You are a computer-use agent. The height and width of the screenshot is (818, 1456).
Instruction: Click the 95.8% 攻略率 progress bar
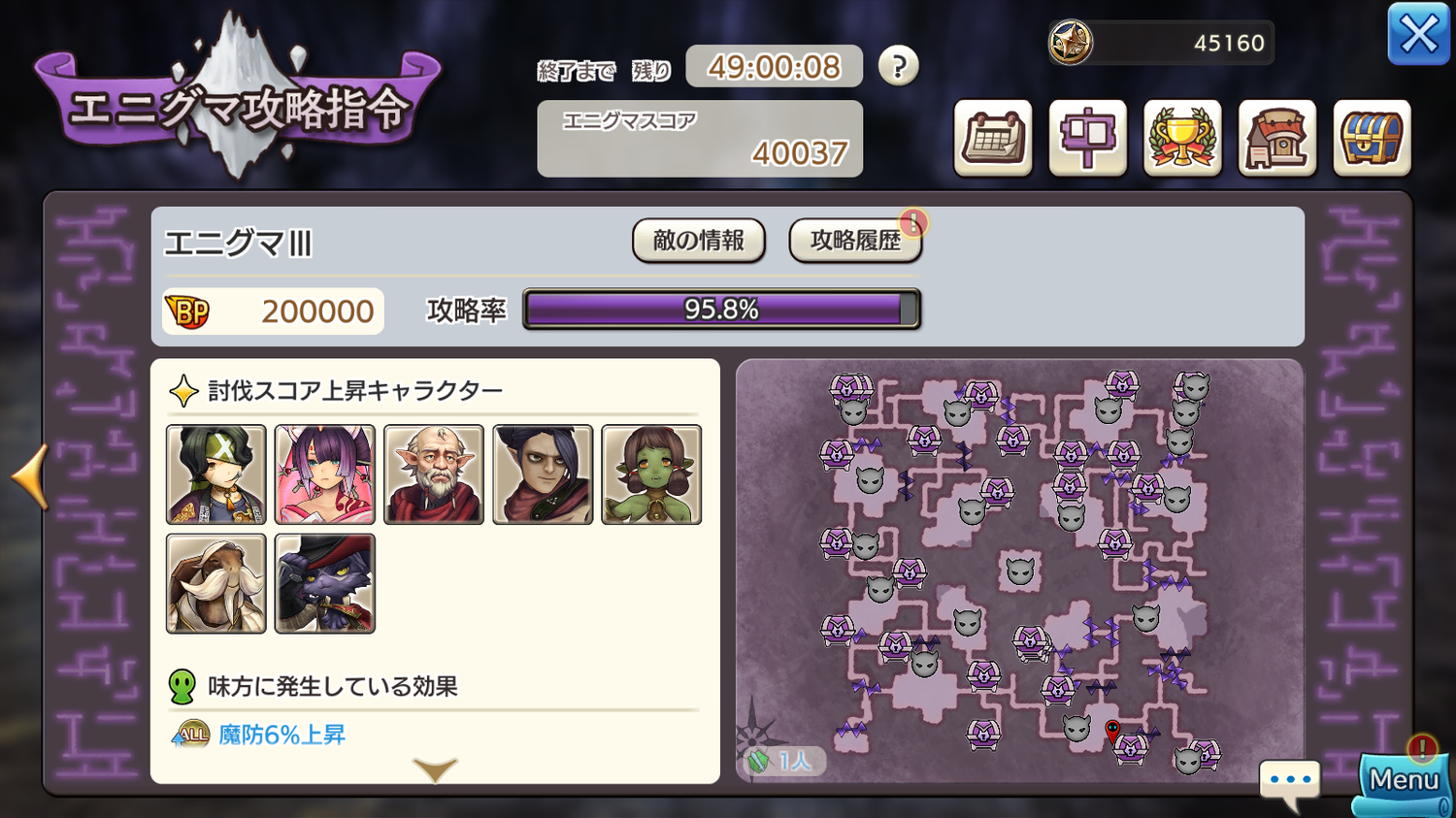721,310
